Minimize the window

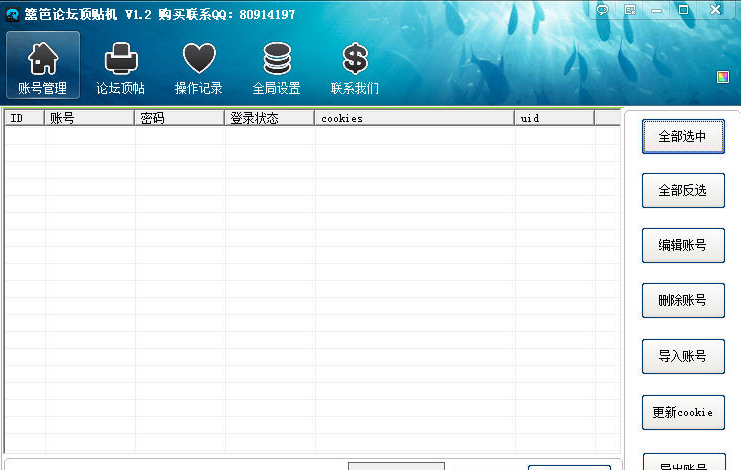coord(656,10)
